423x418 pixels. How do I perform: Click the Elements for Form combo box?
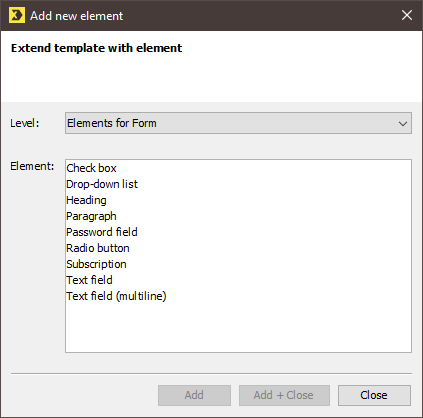(238, 123)
